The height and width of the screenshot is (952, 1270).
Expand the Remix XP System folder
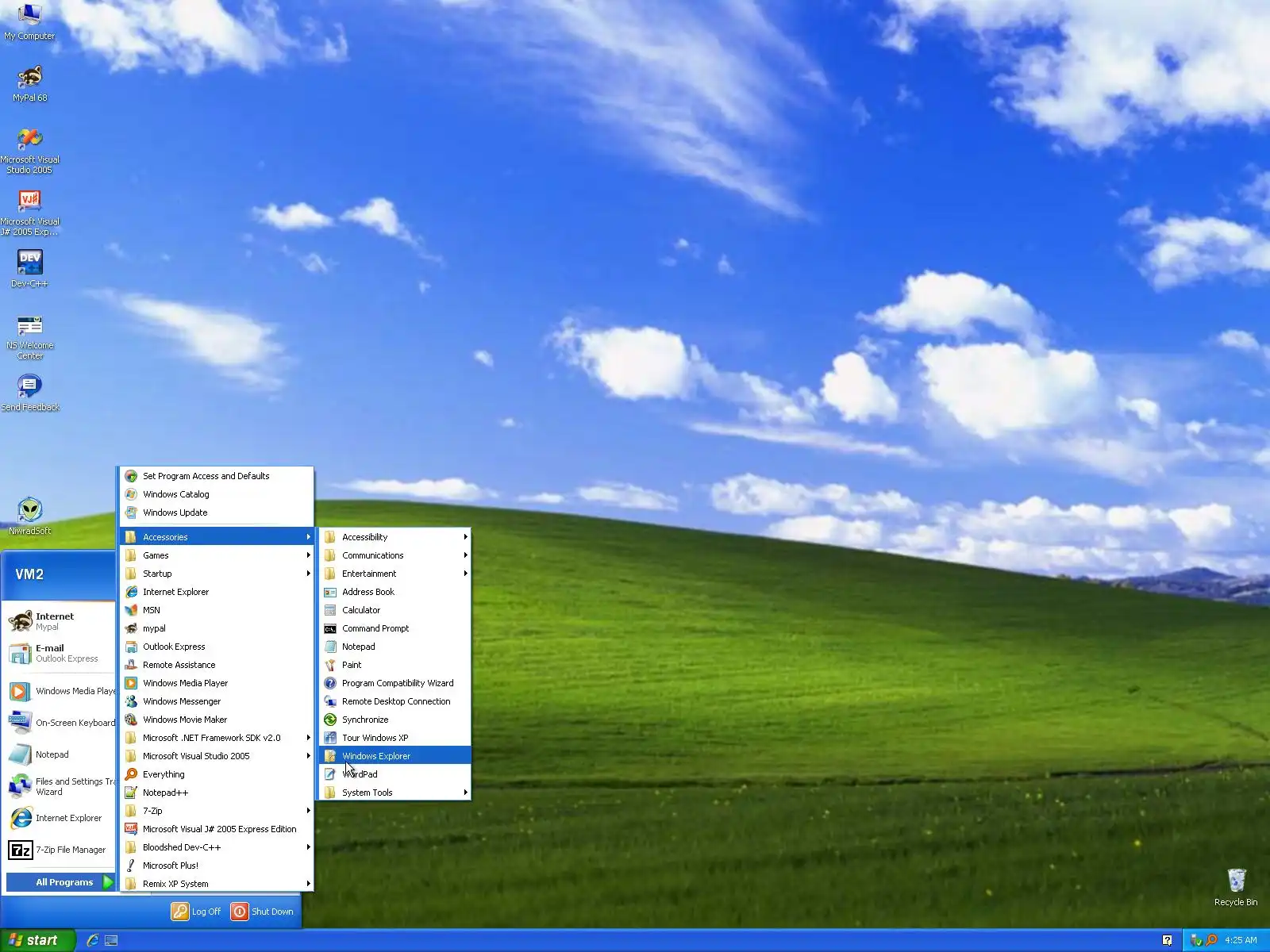(216, 884)
